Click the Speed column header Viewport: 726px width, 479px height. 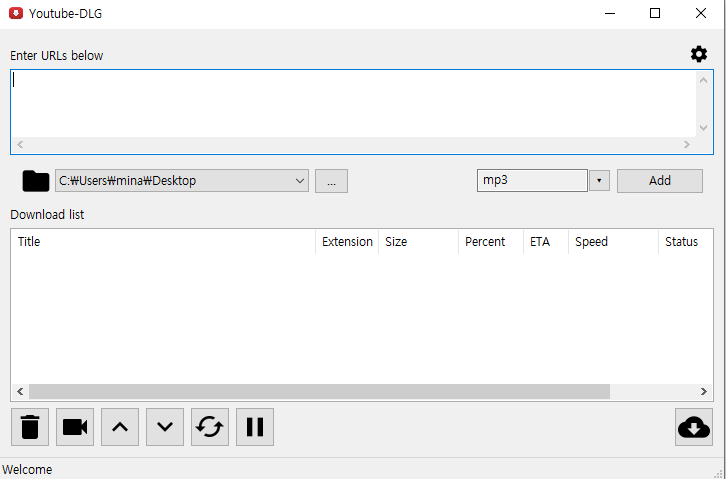coord(613,242)
